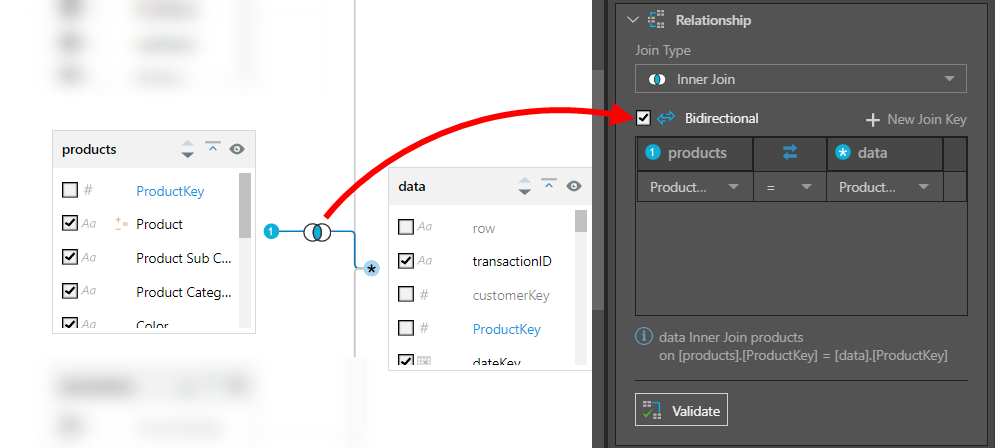Image resolution: width=995 pixels, height=448 pixels.
Task: Check the ProductKey column in products table
Action: tap(69, 190)
